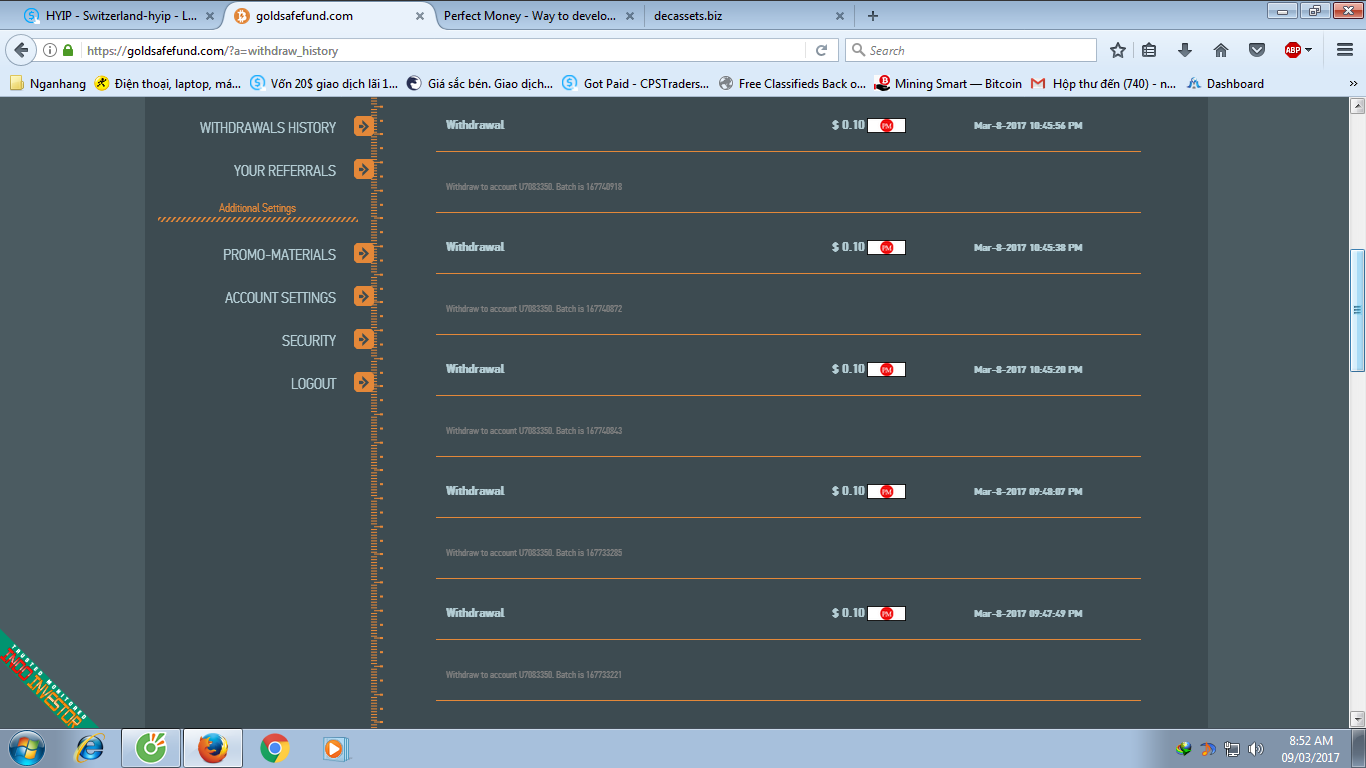Bookmark this page with the star icon
This screenshot has width=1366, height=768.
(x=1118, y=50)
